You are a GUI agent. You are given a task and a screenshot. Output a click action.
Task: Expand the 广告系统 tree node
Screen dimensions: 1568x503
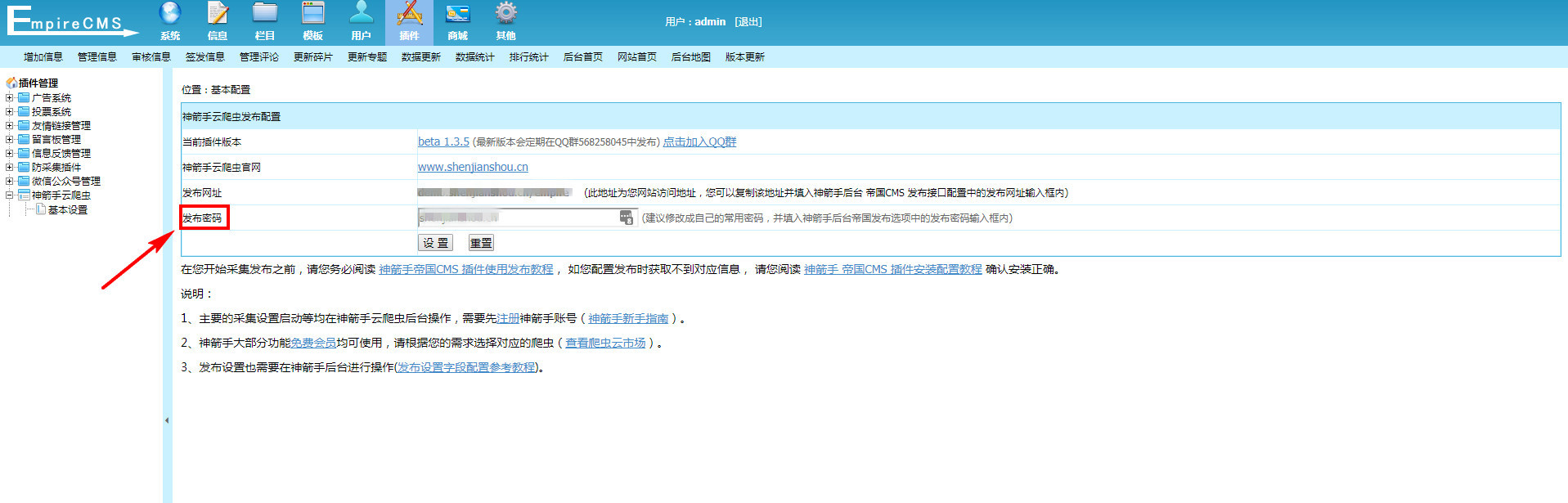click(x=10, y=97)
